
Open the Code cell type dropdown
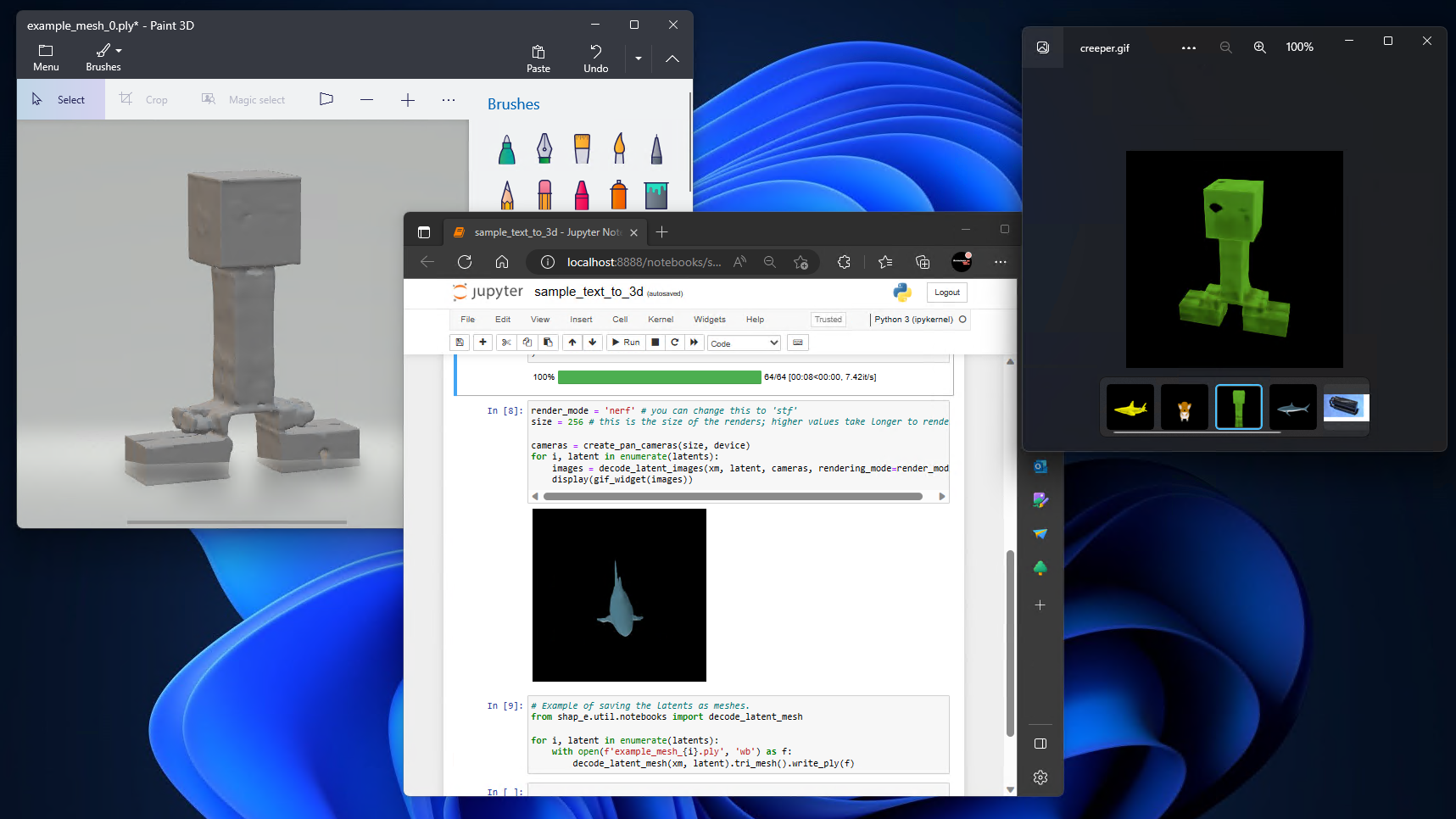(744, 343)
